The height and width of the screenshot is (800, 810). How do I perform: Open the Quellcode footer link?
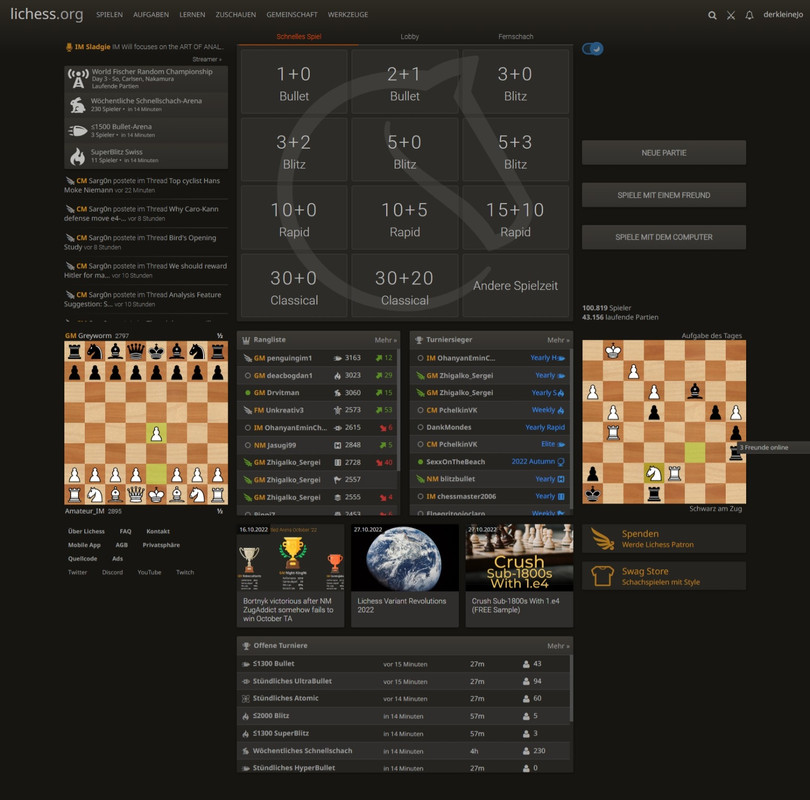pos(83,559)
